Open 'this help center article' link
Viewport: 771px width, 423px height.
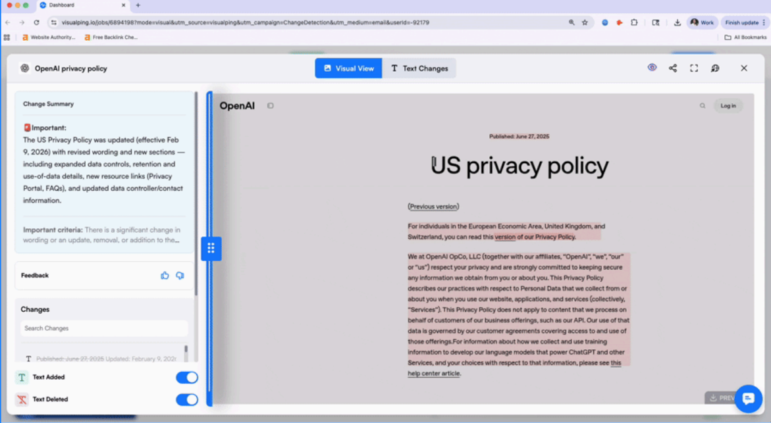pyautogui.click(x=514, y=368)
